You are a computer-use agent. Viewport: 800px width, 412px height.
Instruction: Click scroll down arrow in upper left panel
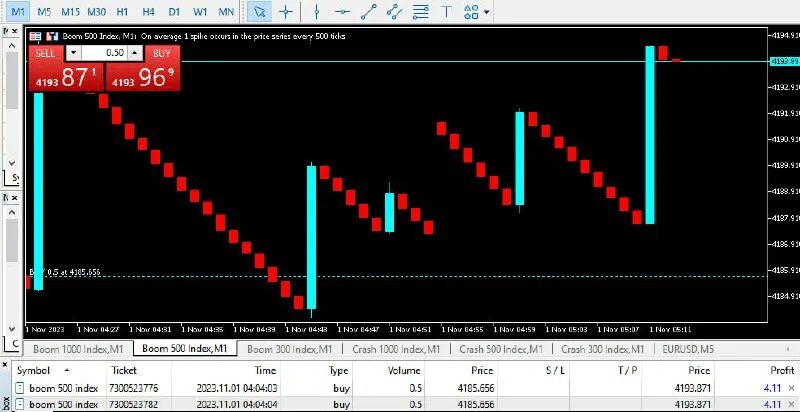[12, 163]
